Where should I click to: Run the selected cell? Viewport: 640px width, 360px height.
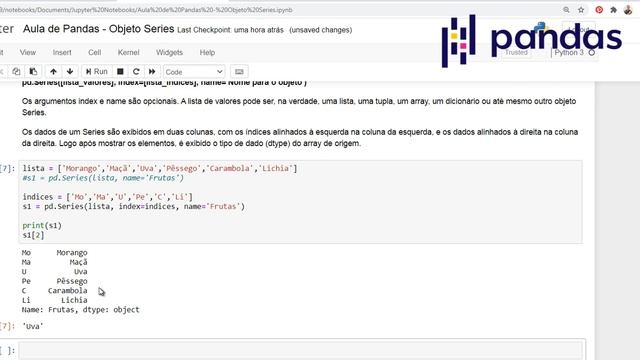pos(96,71)
